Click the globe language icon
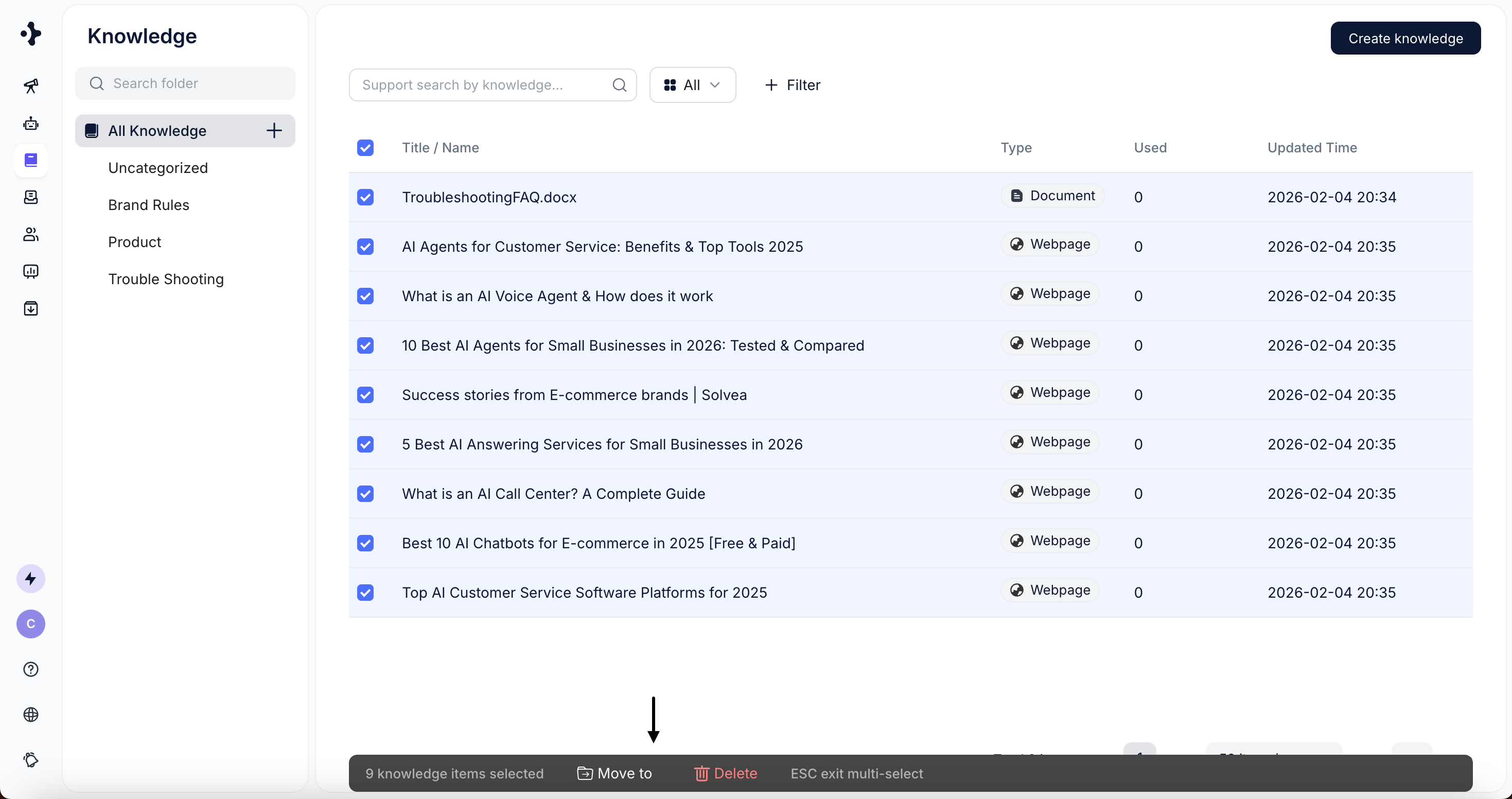The height and width of the screenshot is (799, 1512). [x=30, y=715]
